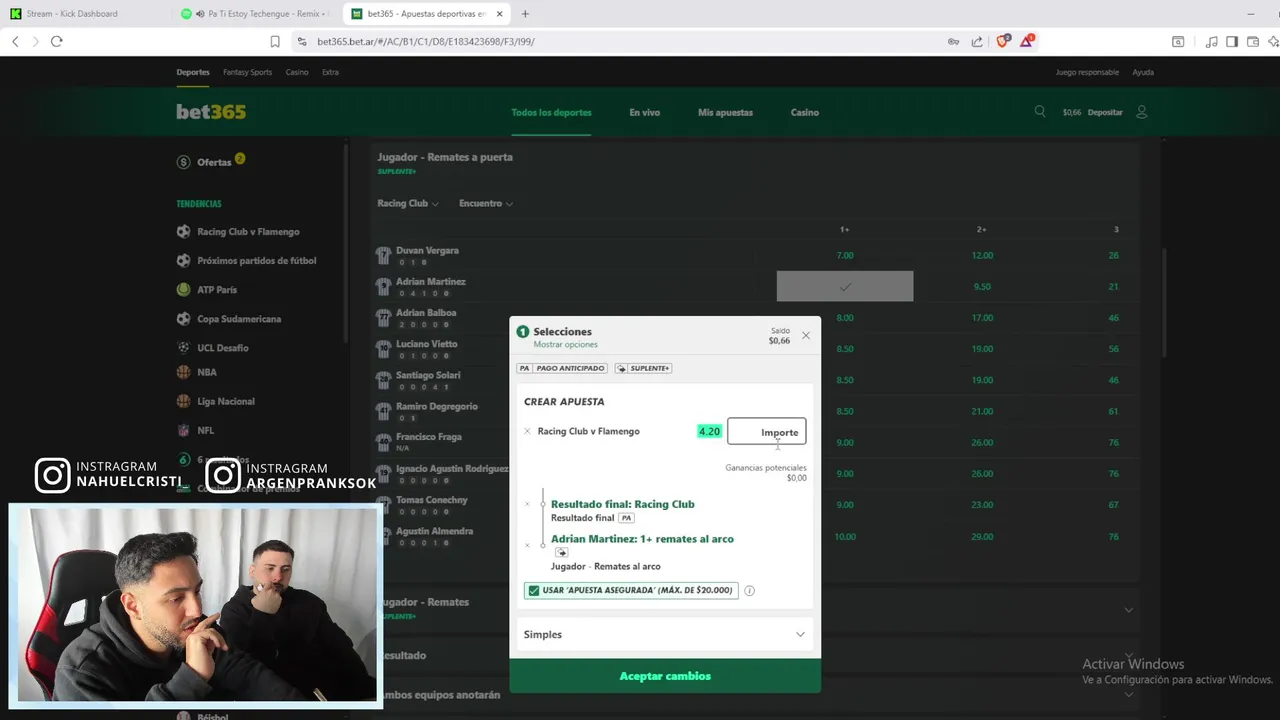The height and width of the screenshot is (720, 1280).
Task: Open Racing Club v Flamengo in Tendencias
Action: [248, 231]
